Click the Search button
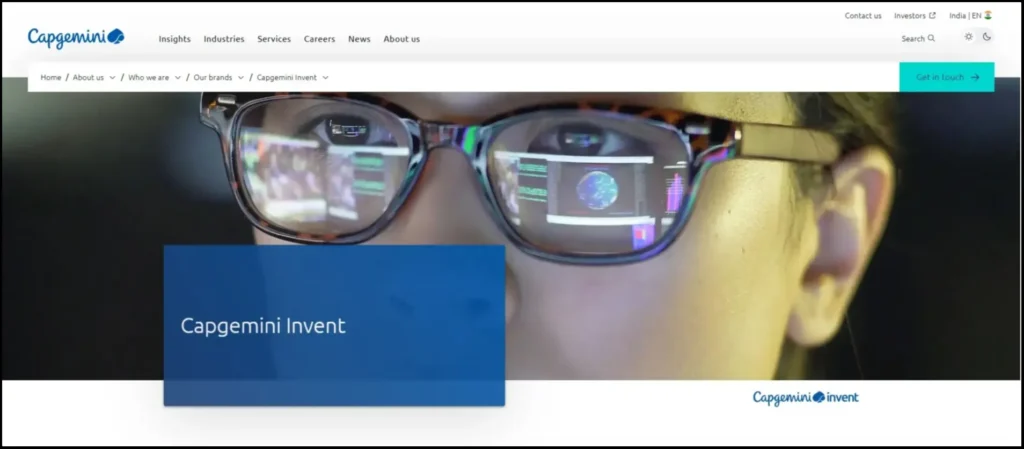1024x449 pixels. click(918, 39)
